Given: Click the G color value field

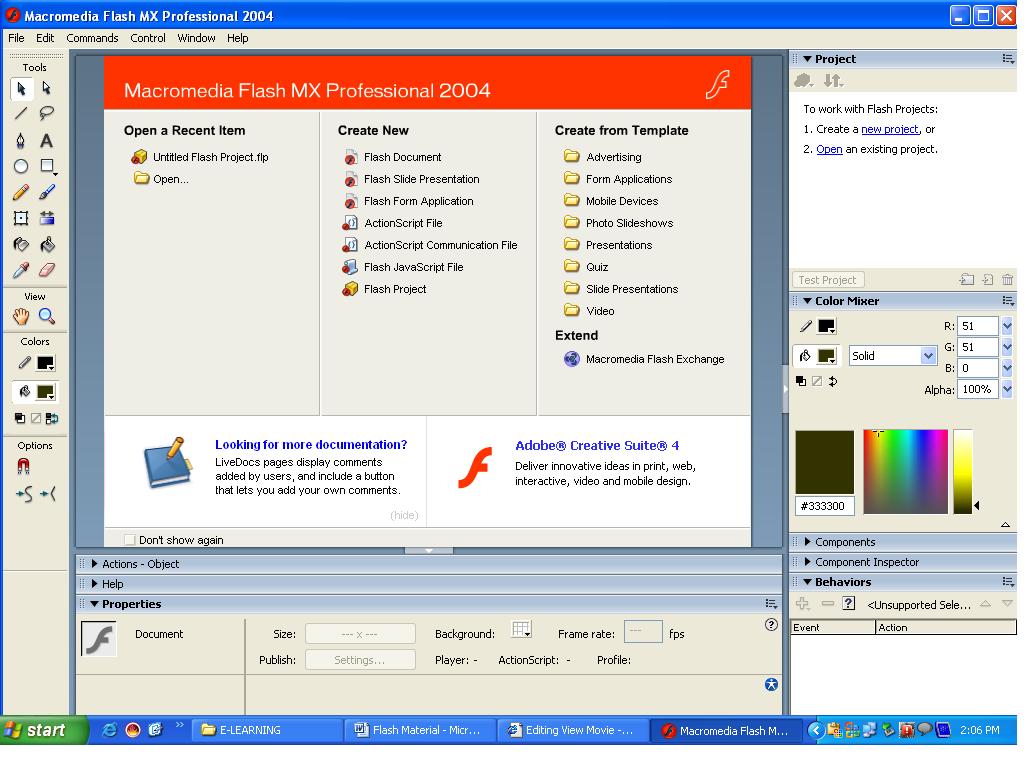Looking at the screenshot, I should coord(977,347).
